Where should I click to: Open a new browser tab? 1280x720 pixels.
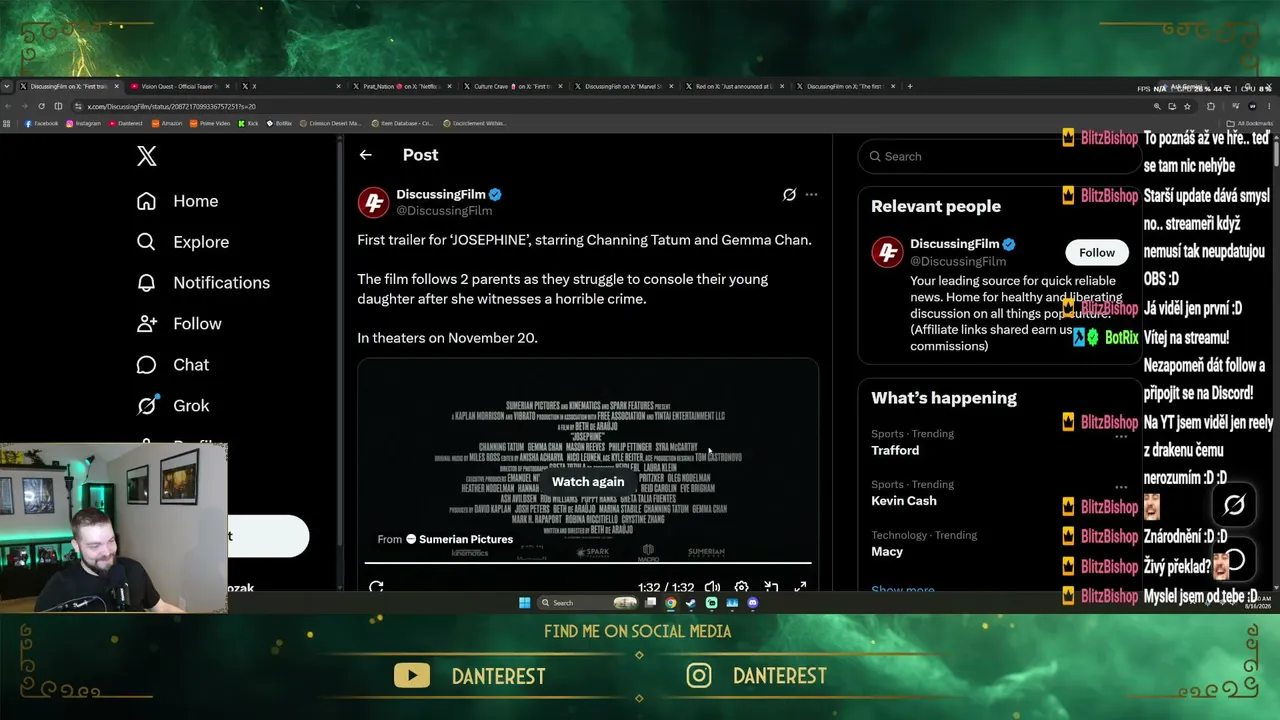[x=909, y=87]
